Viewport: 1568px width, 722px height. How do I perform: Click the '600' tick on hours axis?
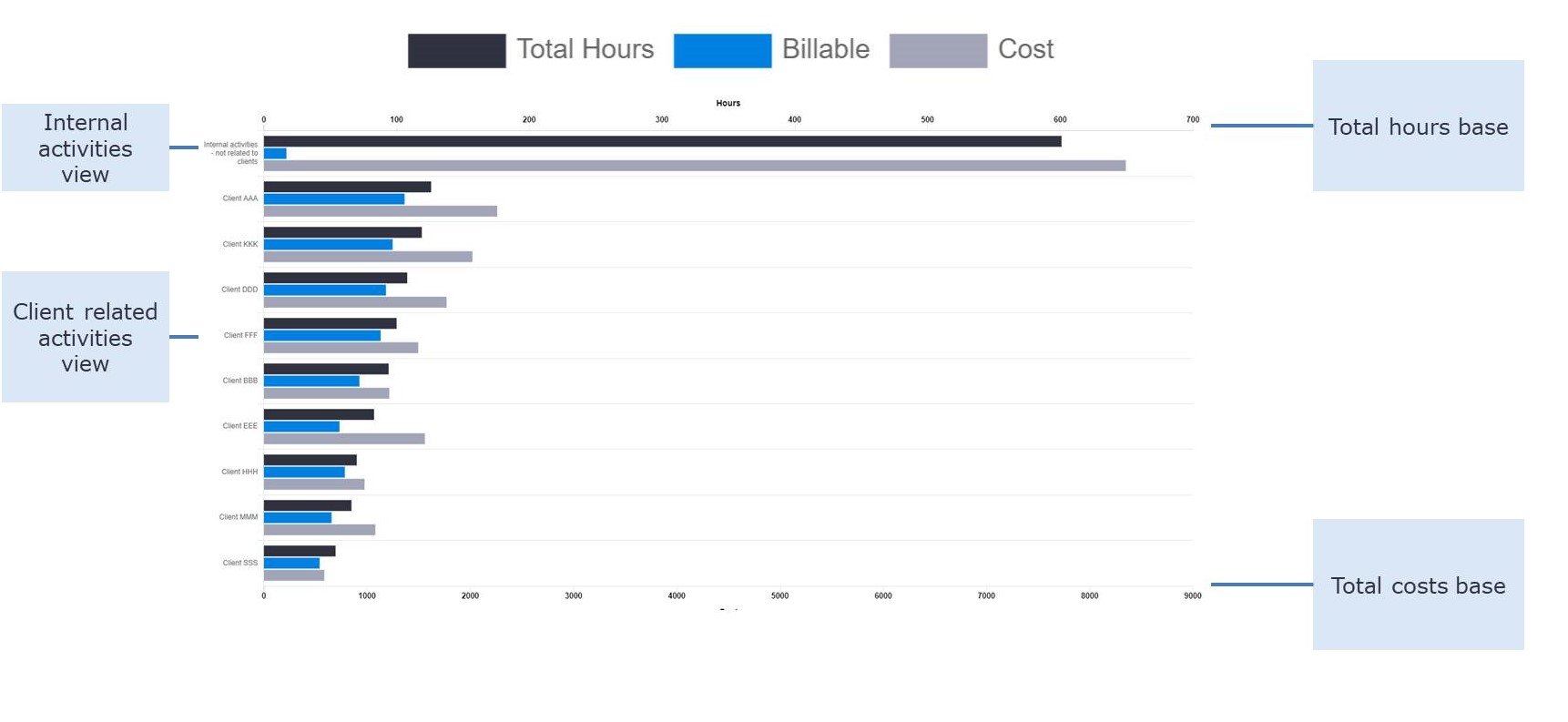tap(1060, 119)
